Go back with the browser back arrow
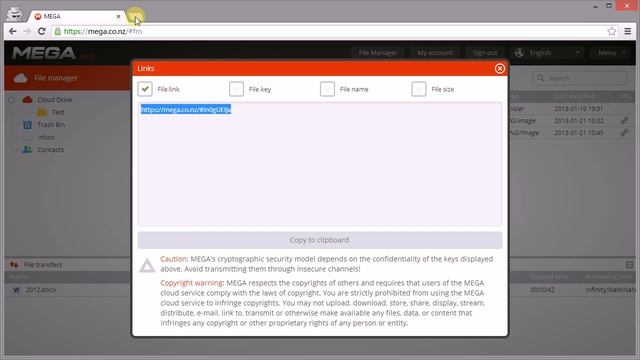The height and width of the screenshot is (360, 640). 13,31
